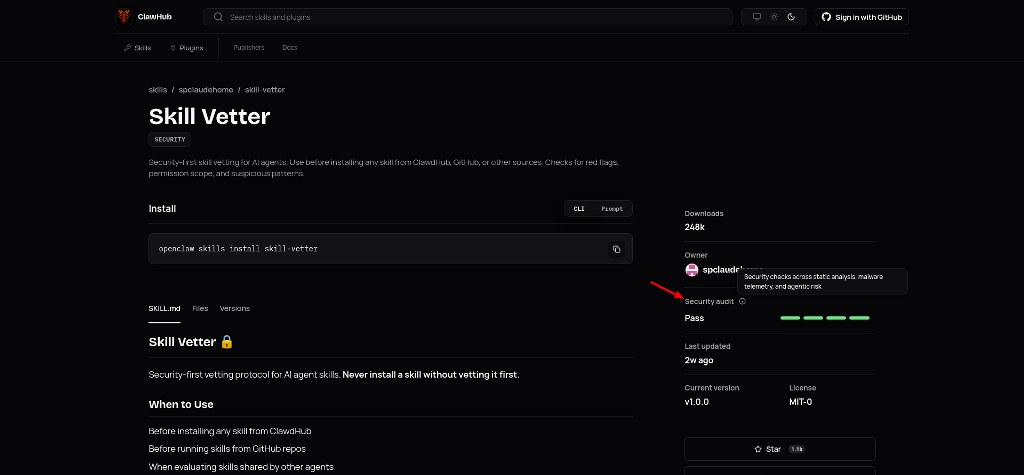Select the CLI install option
Image resolution: width=1024 pixels, height=475 pixels.
pyautogui.click(x=579, y=208)
